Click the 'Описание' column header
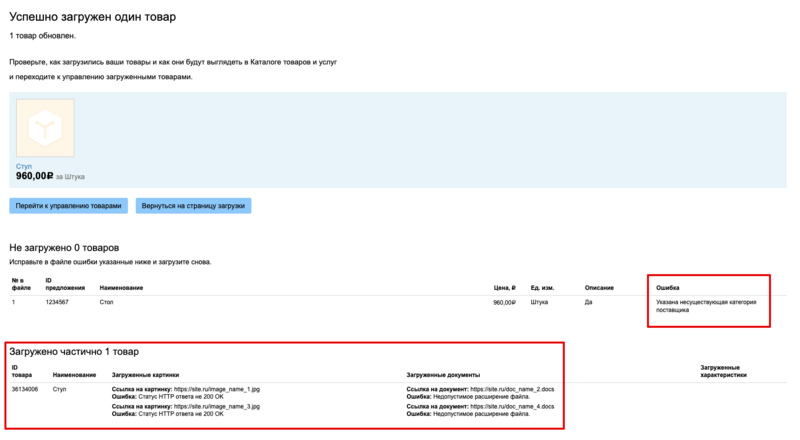 coord(598,287)
